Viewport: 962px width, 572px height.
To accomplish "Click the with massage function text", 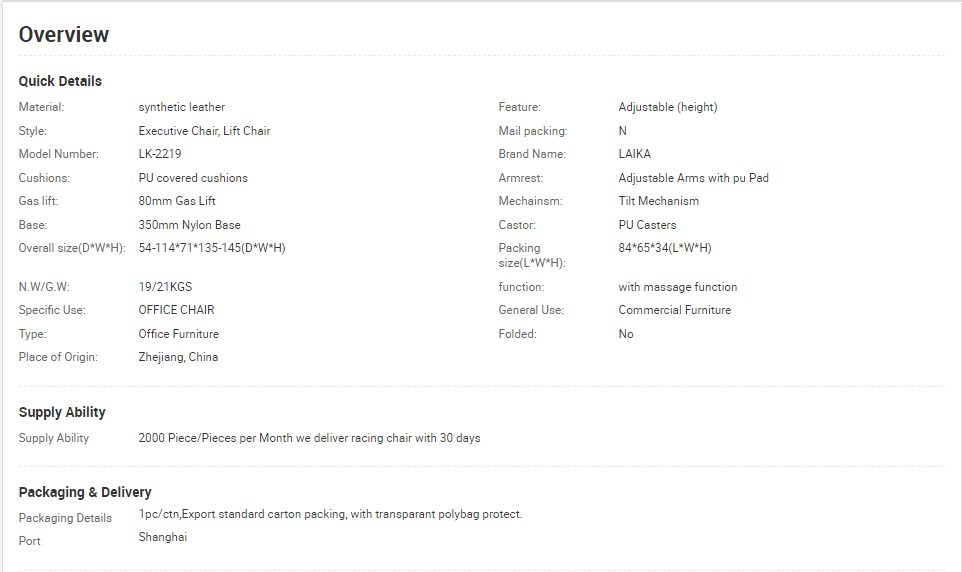I will pyautogui.click(x=677, y=287).
